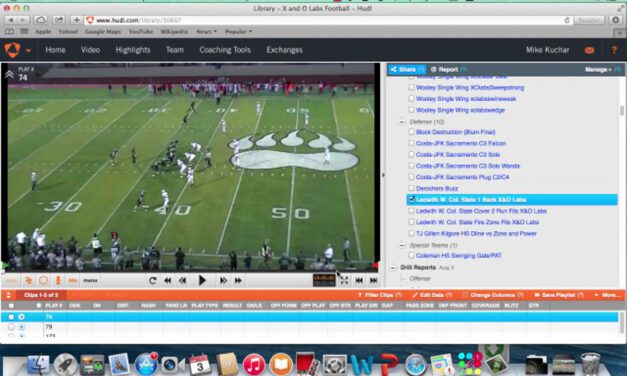Click the Save Playlist button
Viewport: 627px width, 376px height.
point(559,295)
